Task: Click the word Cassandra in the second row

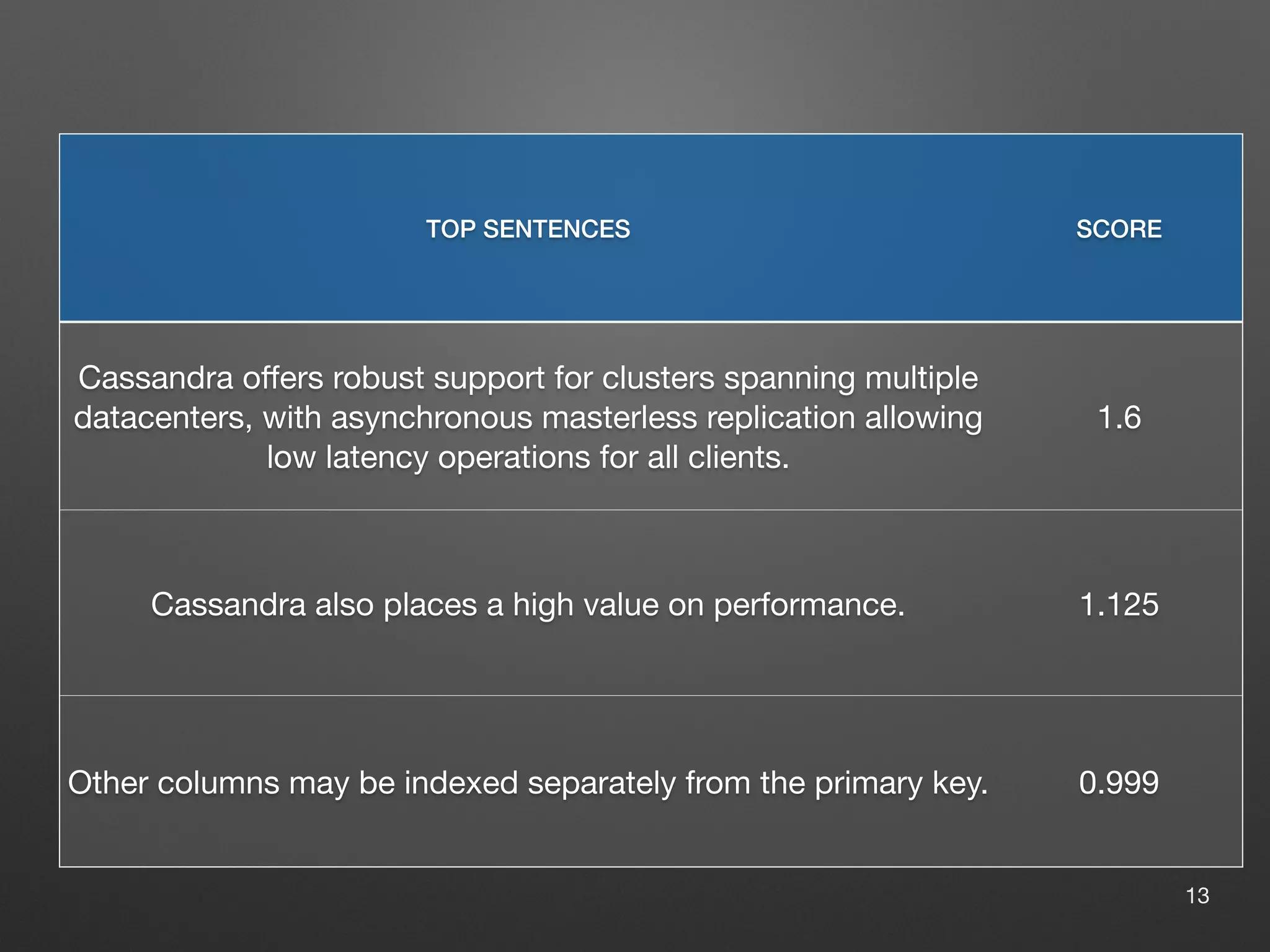Action: click(x=228, y=604)
